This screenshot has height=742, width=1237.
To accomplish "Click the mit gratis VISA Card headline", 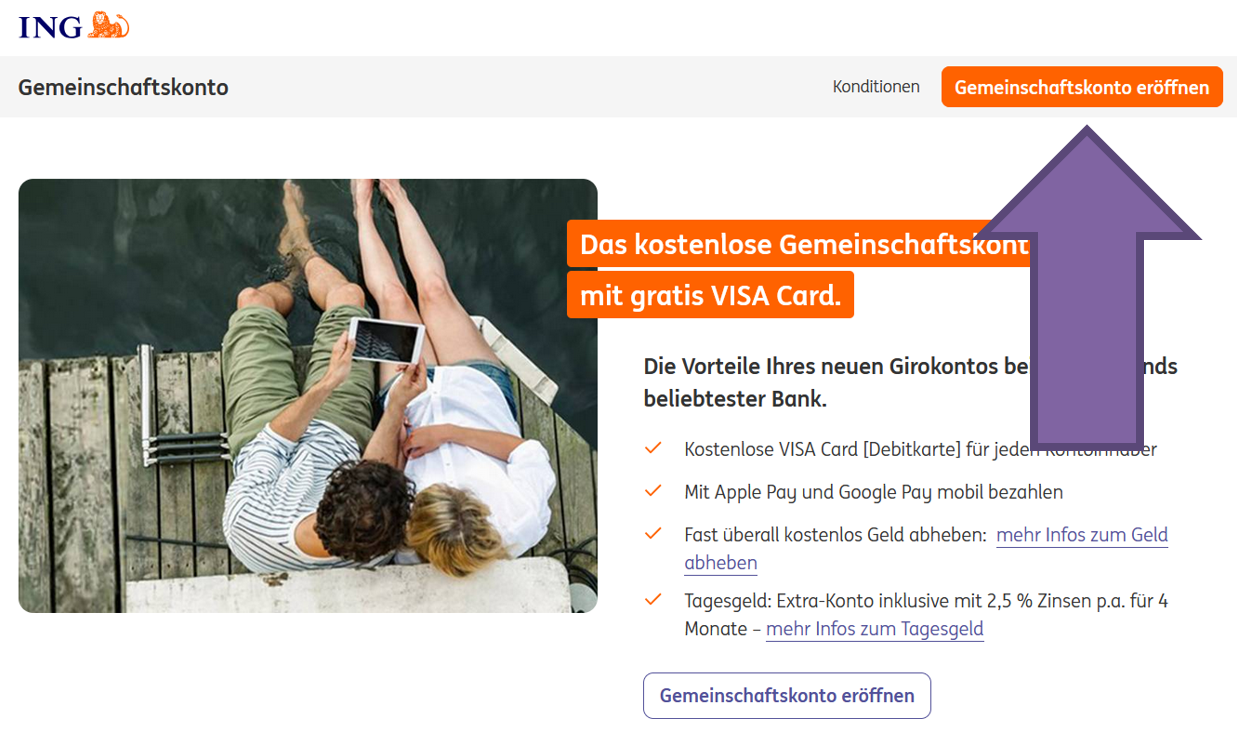I will tap(710, 295).
